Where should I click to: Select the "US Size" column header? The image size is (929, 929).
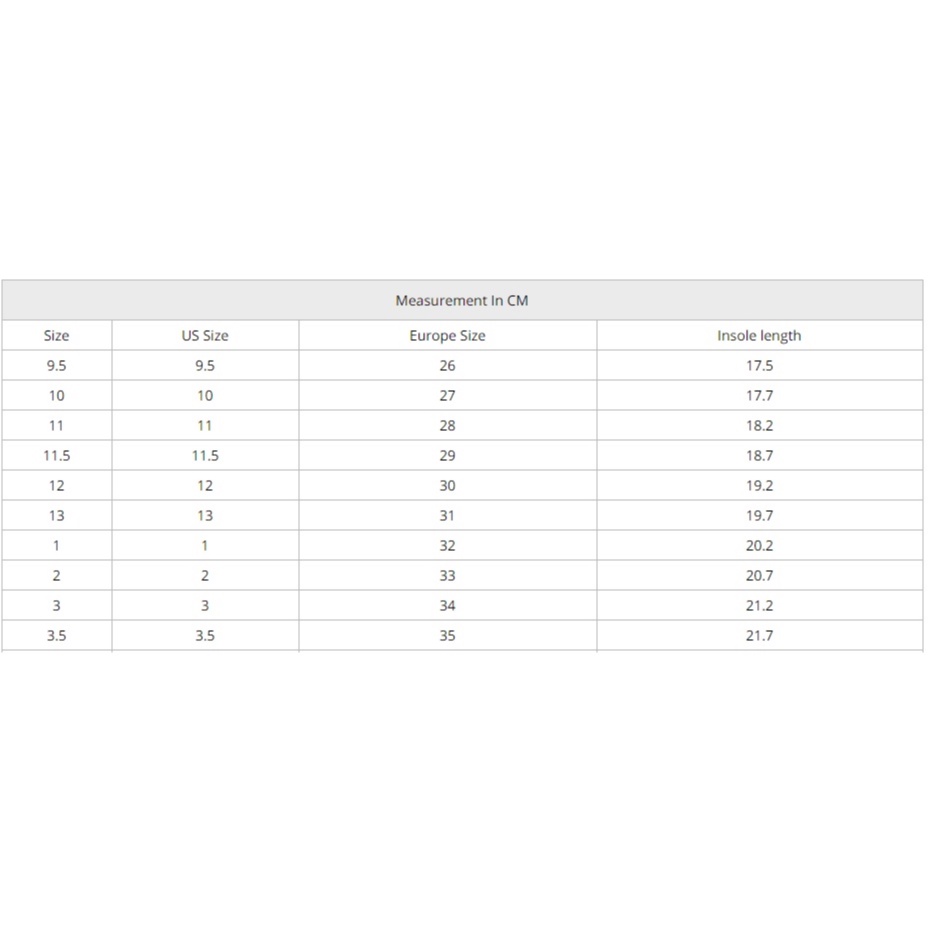point(205,336)
